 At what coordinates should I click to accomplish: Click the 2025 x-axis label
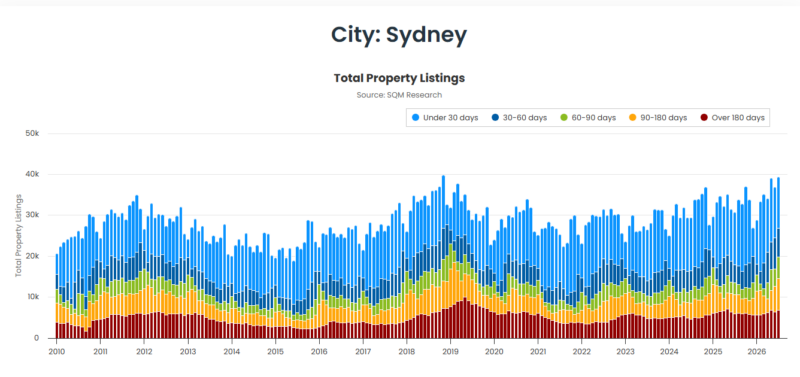[x=713, y=352]
